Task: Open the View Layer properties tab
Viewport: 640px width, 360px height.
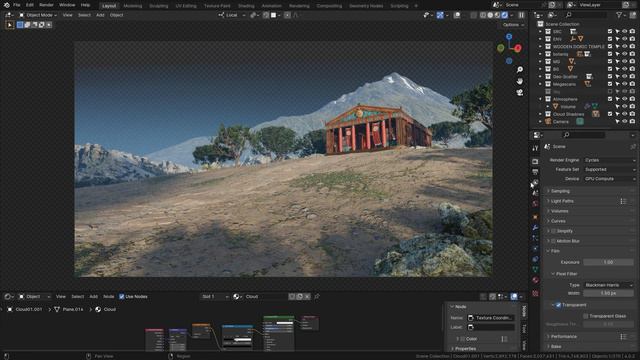Action: (x=535, y=183)
